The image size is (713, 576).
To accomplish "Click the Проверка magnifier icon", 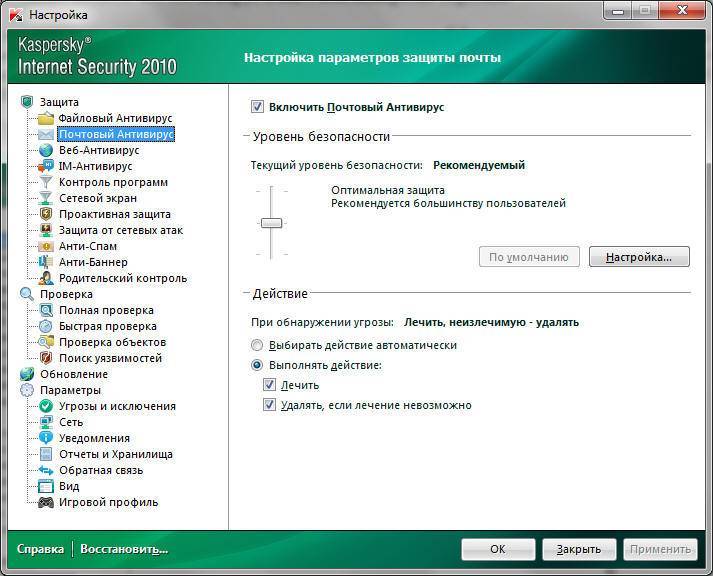I will pyautogui.click(x=27, y=294).
